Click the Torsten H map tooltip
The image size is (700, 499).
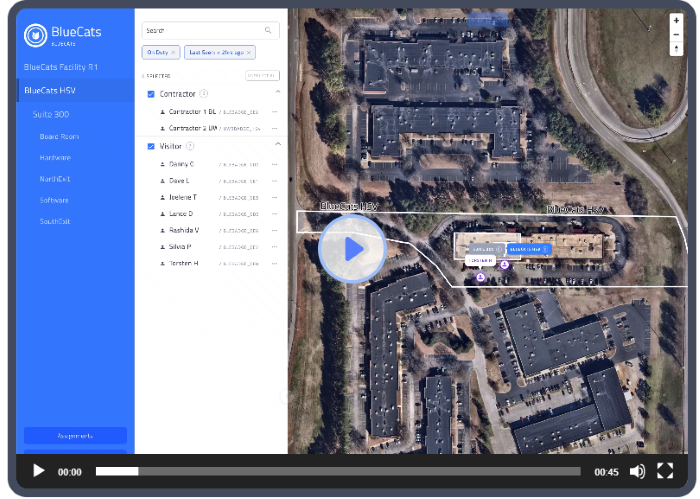(x=480, y=260)
